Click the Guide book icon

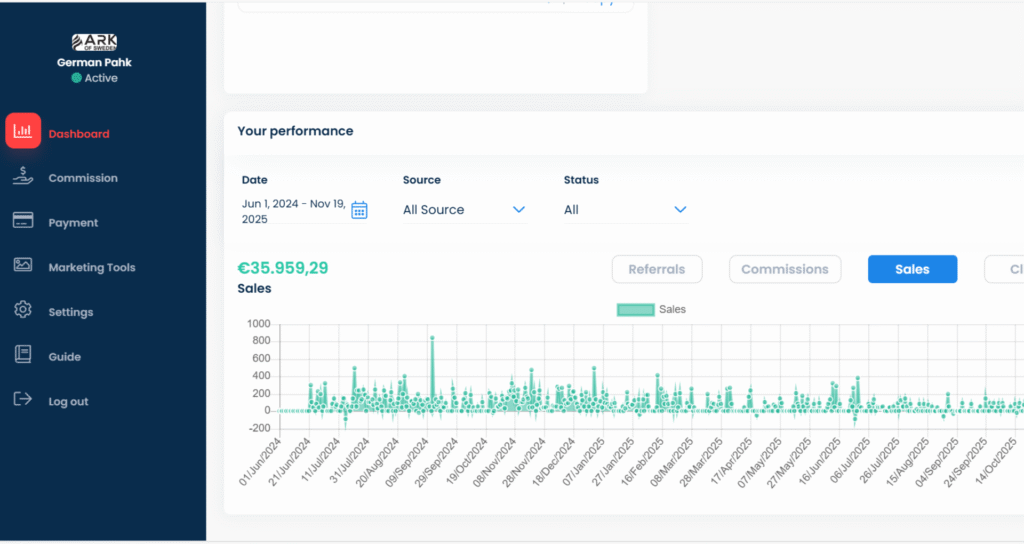pos(23,355)
